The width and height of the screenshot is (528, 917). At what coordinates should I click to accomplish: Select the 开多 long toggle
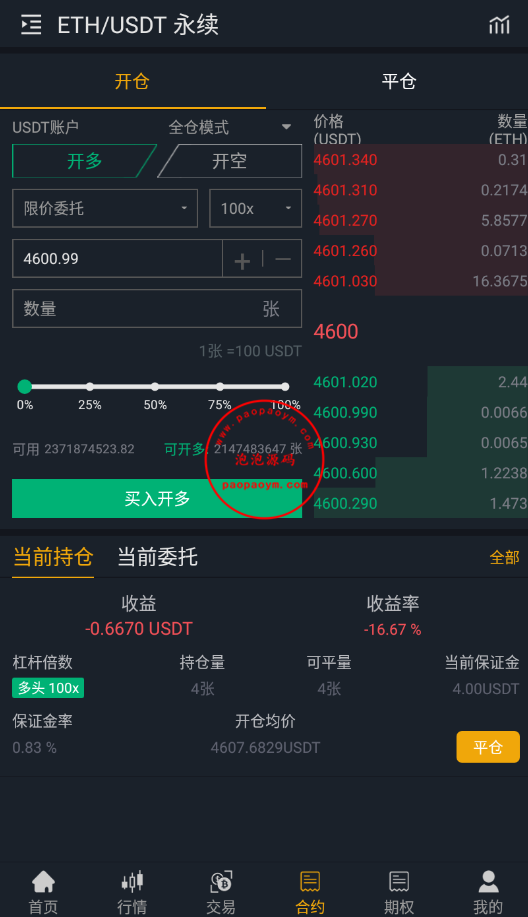(84, 161)
